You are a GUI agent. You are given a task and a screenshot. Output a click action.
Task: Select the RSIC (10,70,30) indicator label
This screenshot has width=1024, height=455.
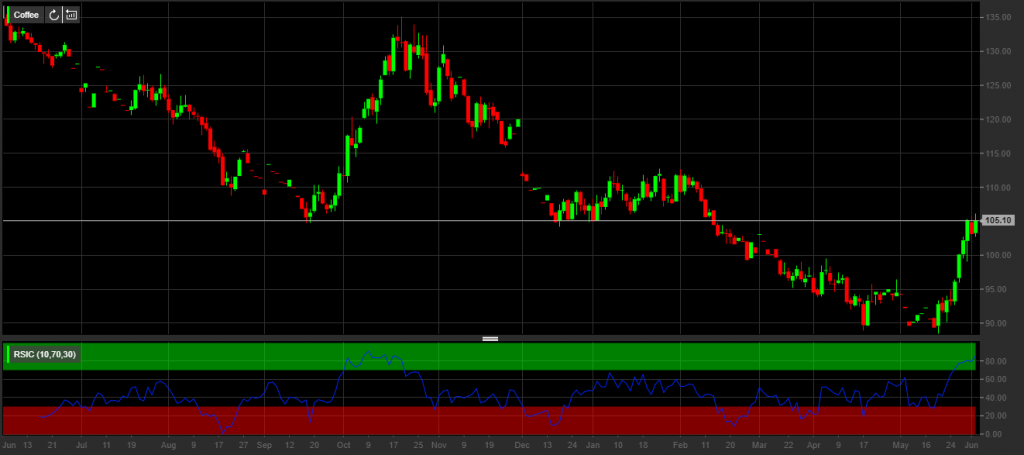pyautogui.click(x=44, y=354)
